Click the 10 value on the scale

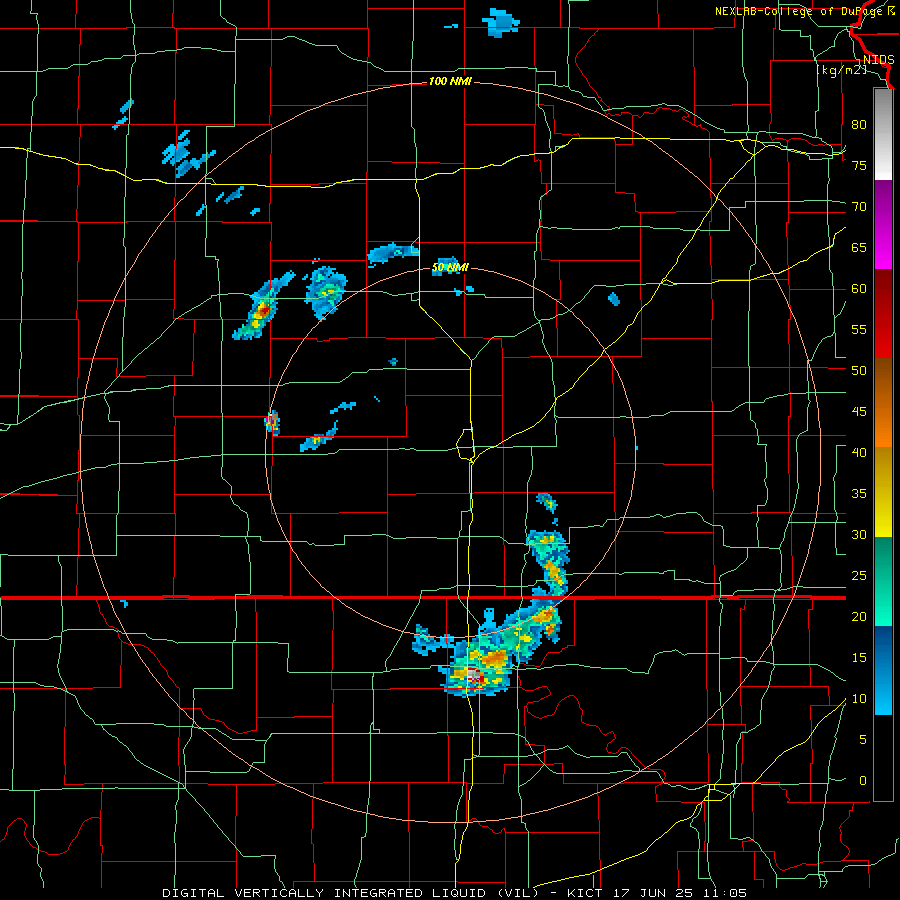point(859,699)
